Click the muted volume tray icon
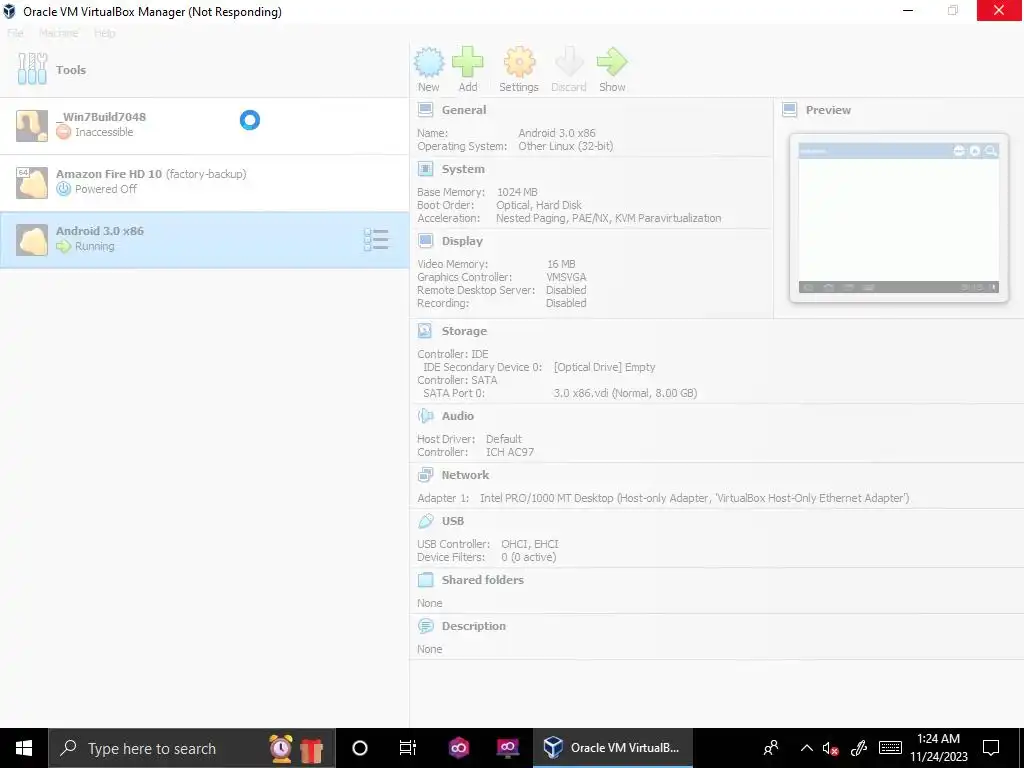 click(x=831, y=749)
